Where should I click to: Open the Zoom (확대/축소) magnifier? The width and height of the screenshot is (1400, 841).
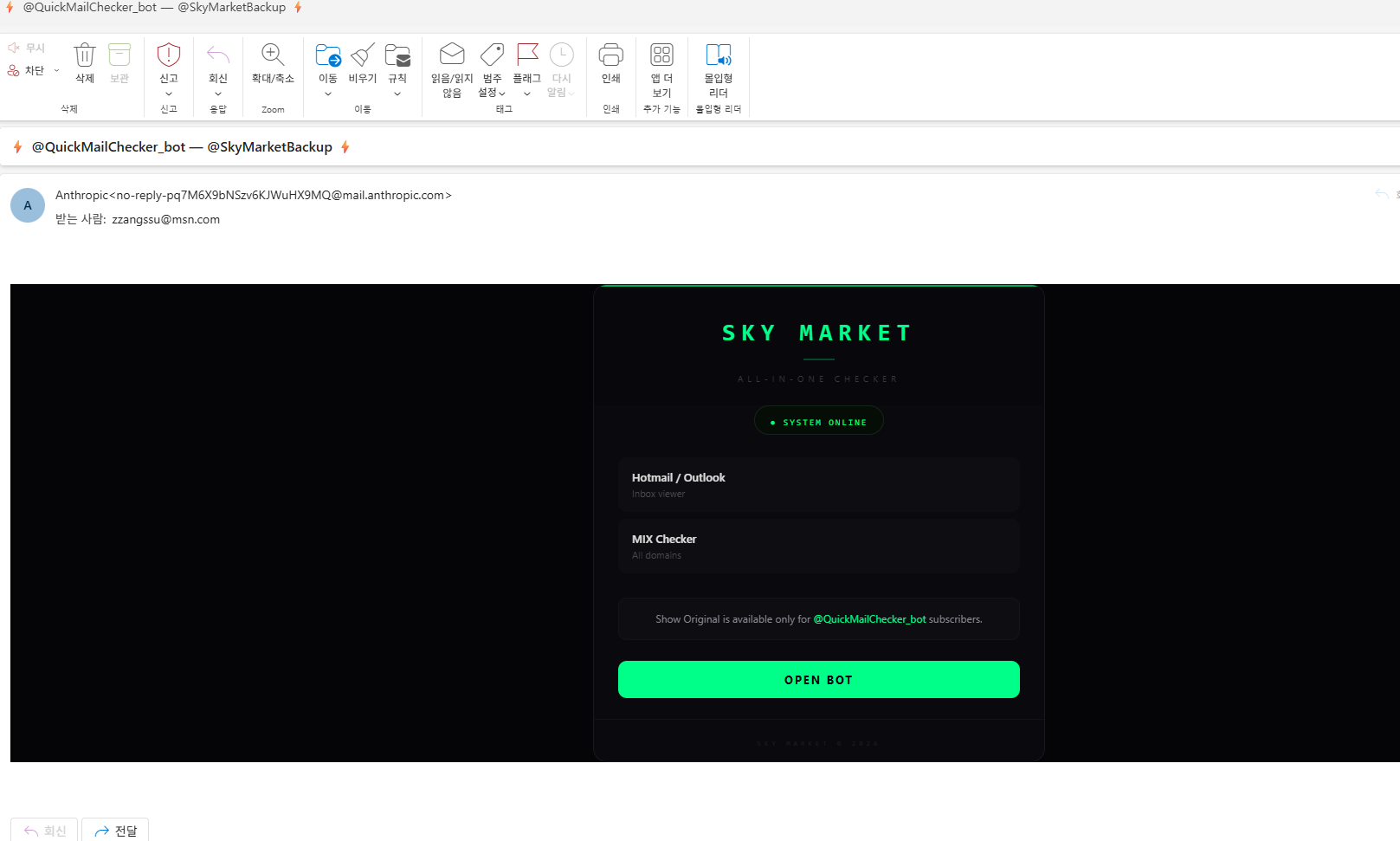pos(273,55)
